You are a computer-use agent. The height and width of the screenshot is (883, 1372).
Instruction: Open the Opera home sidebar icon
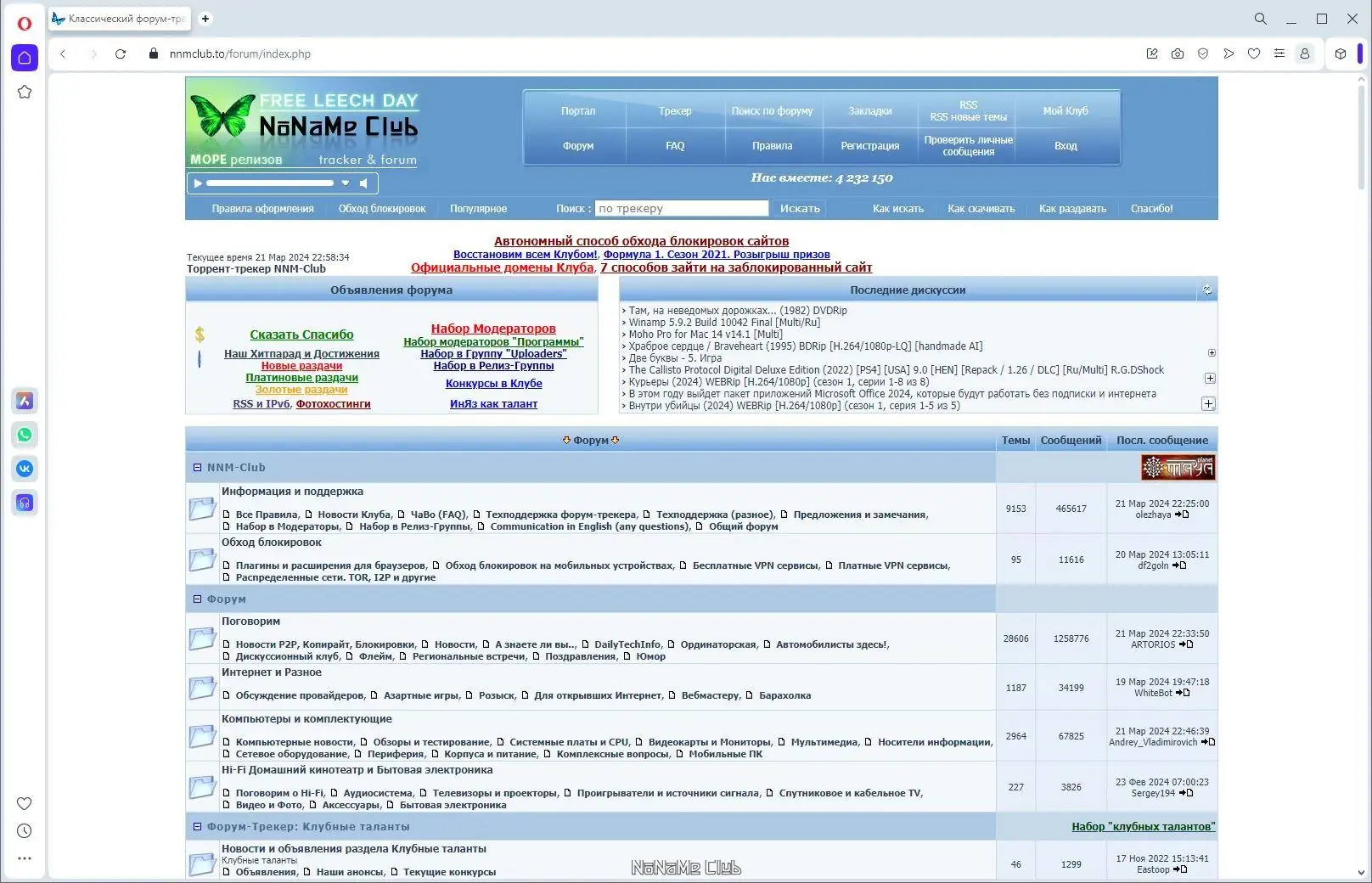[24, 58]
